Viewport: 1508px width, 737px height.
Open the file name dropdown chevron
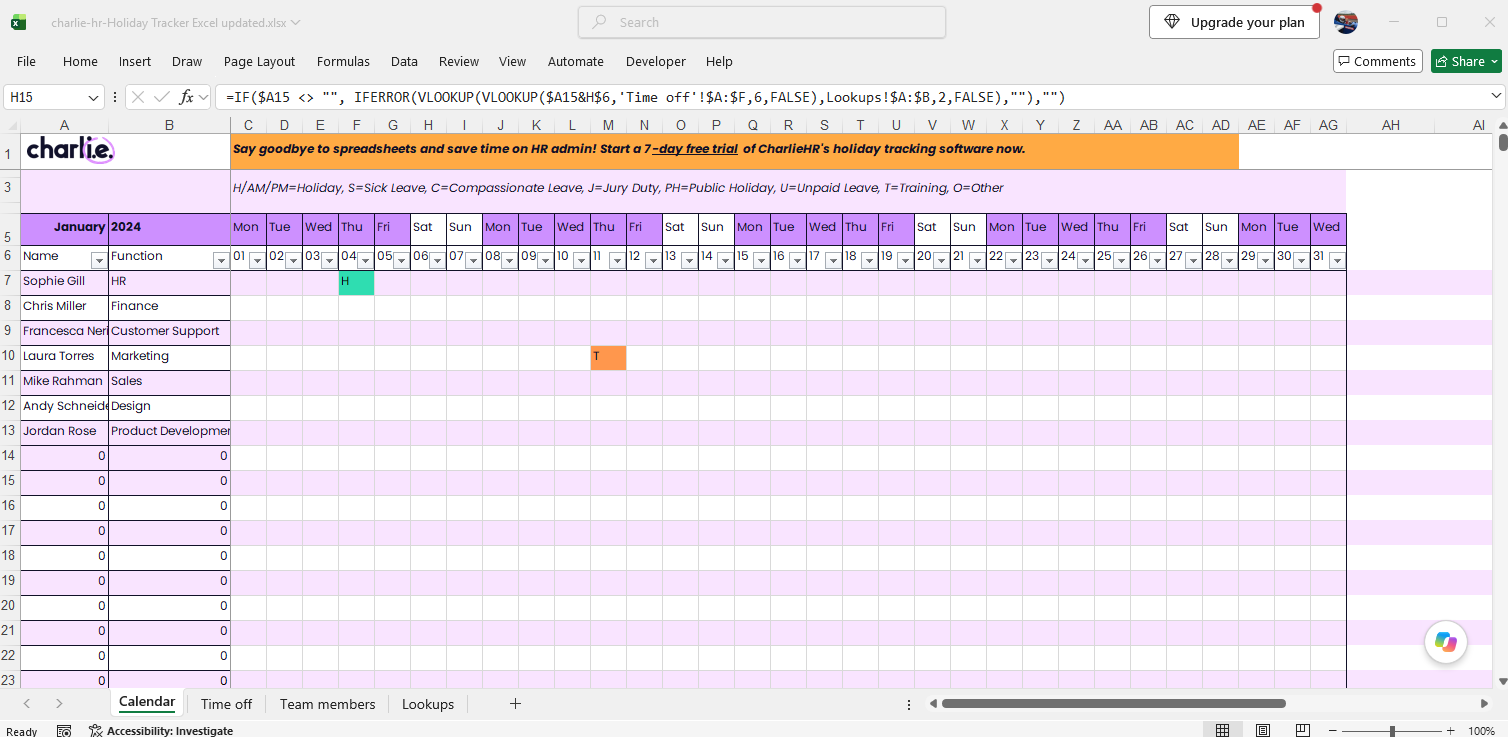click(294, 22)
